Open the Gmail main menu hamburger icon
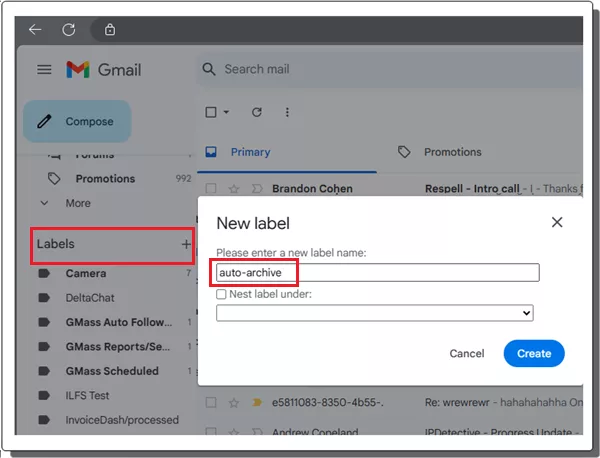Viewport: 600px width, 458px height. (x=44, y=70)
